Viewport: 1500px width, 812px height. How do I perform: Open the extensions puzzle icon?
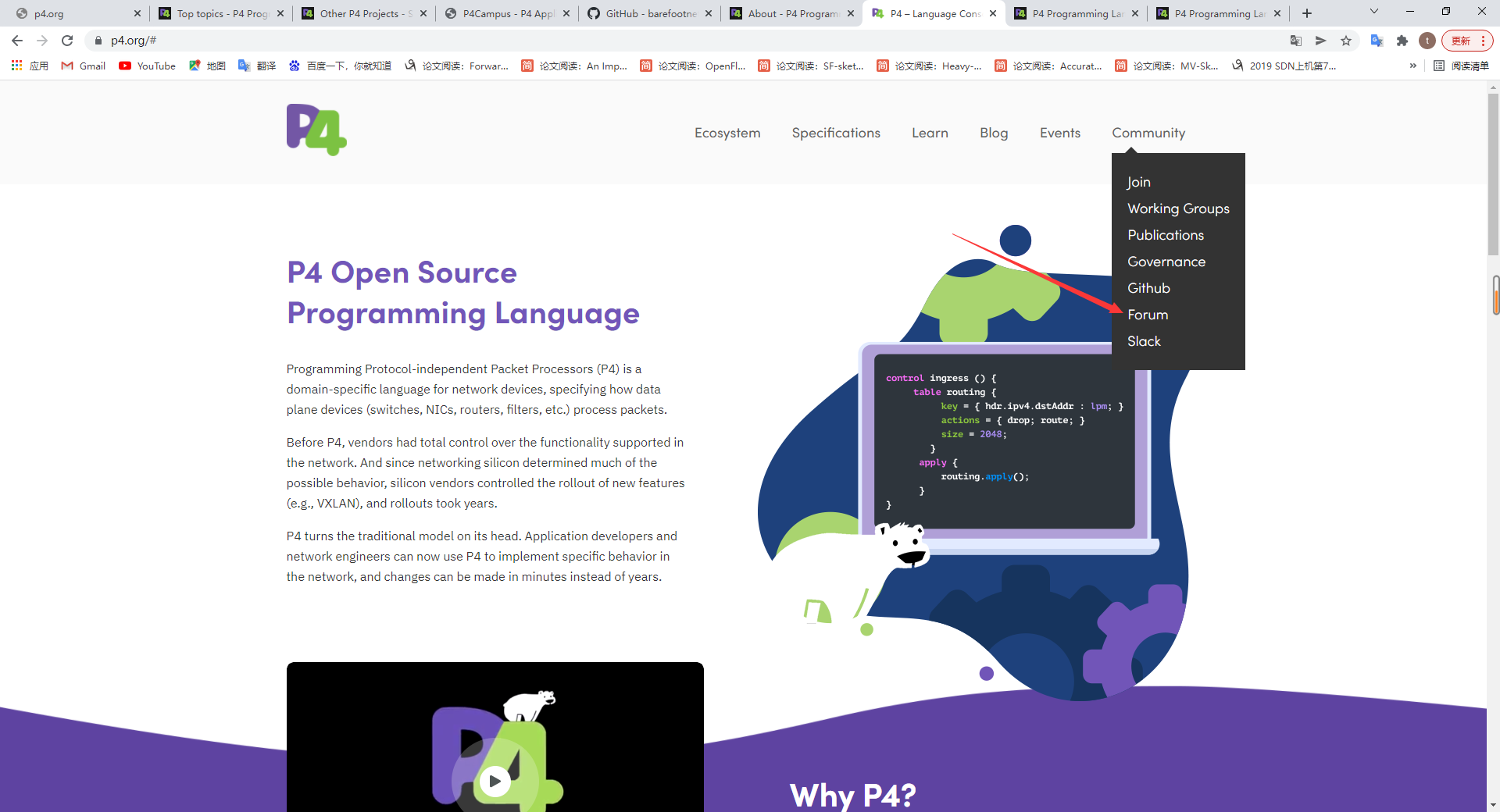pyautogui.click(x=1402, y=41)
